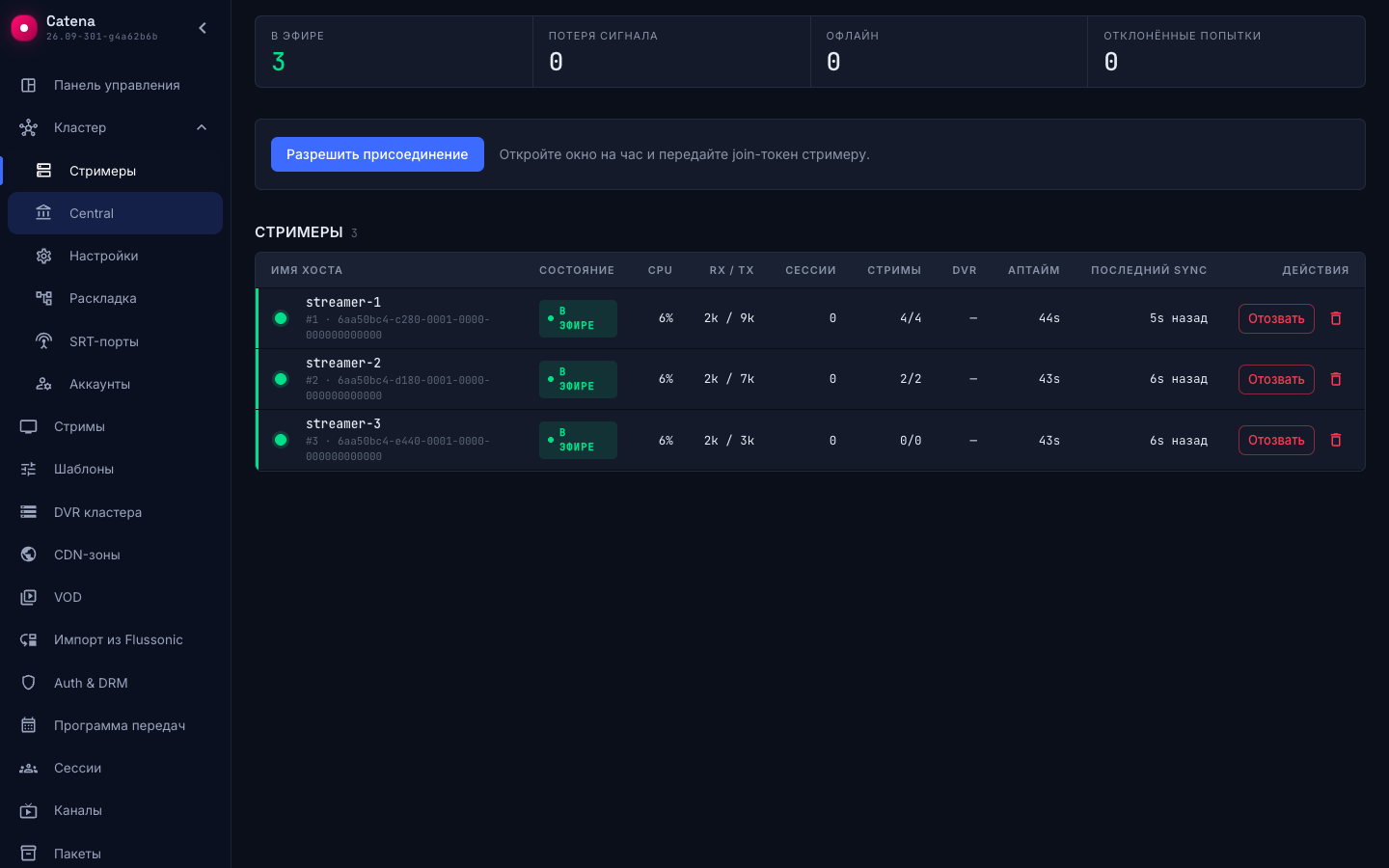Screen dimensions: 1389x868
Task: Open the Панель управления dashboard icon
Action: (x=29, y=85)
